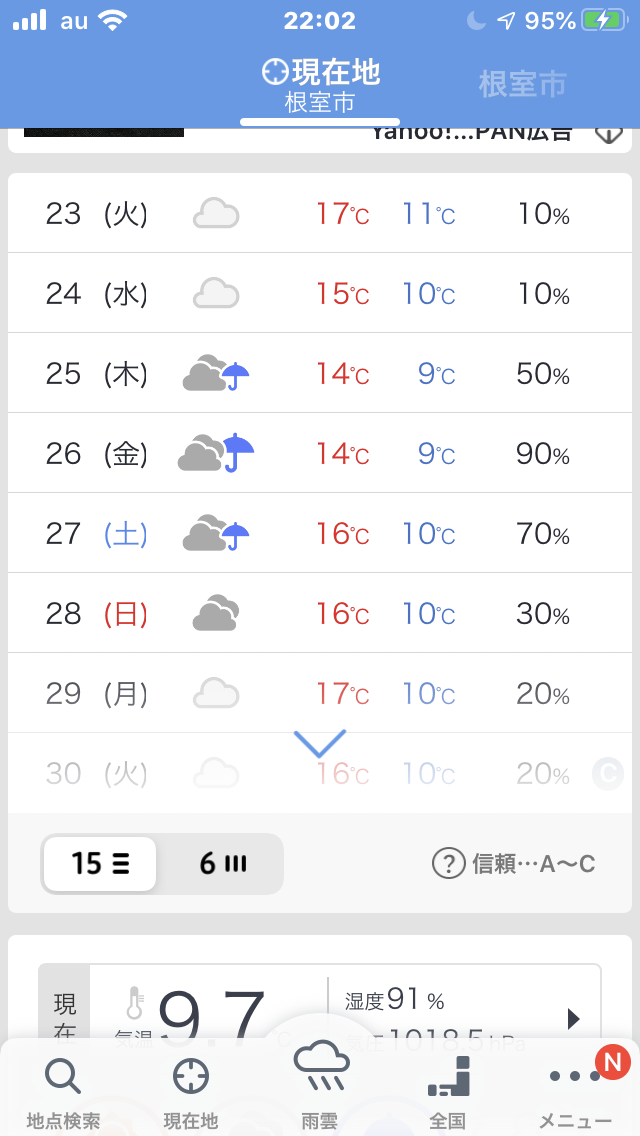The image size is (640, 1136).
Task: Tap the battery indicator in status bar
Action: point(604,20)
